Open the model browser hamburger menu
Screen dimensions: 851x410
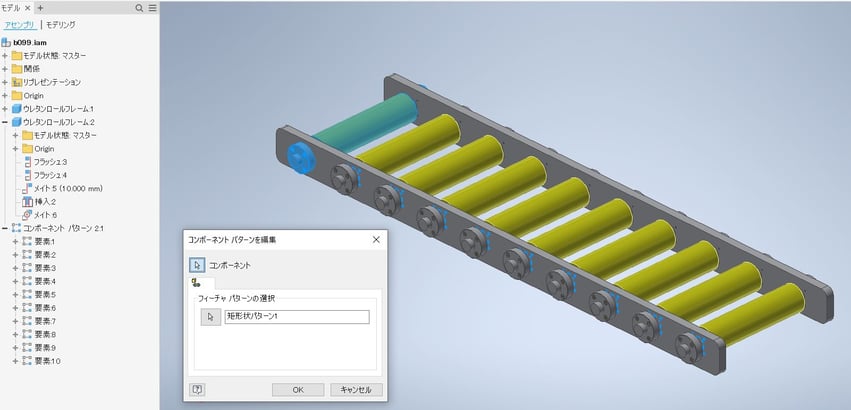click(153, 8)
